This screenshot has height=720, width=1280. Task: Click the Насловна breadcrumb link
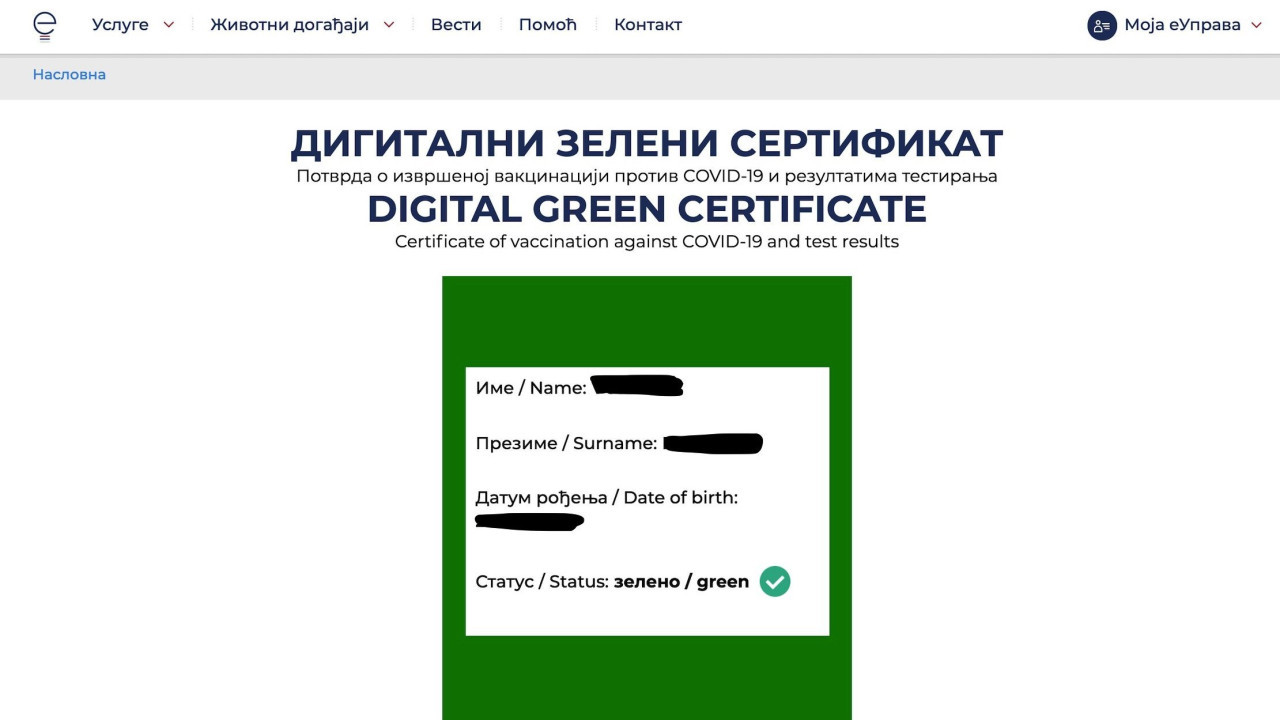[x=69, y=75]
